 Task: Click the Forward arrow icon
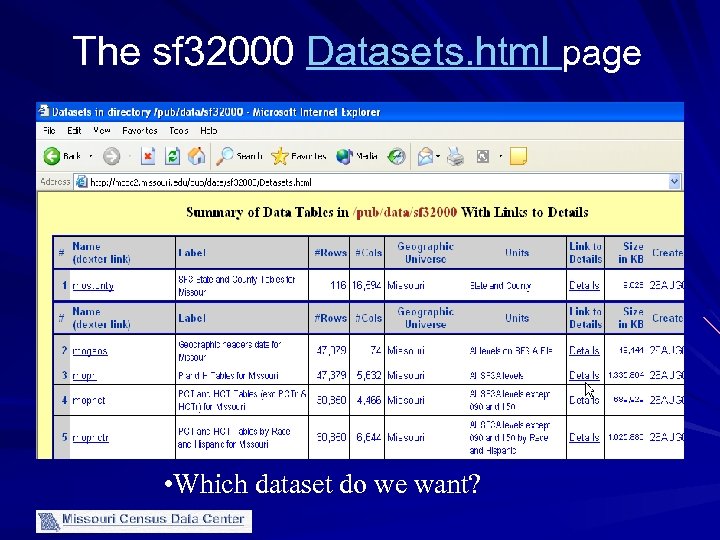(111, 156)
